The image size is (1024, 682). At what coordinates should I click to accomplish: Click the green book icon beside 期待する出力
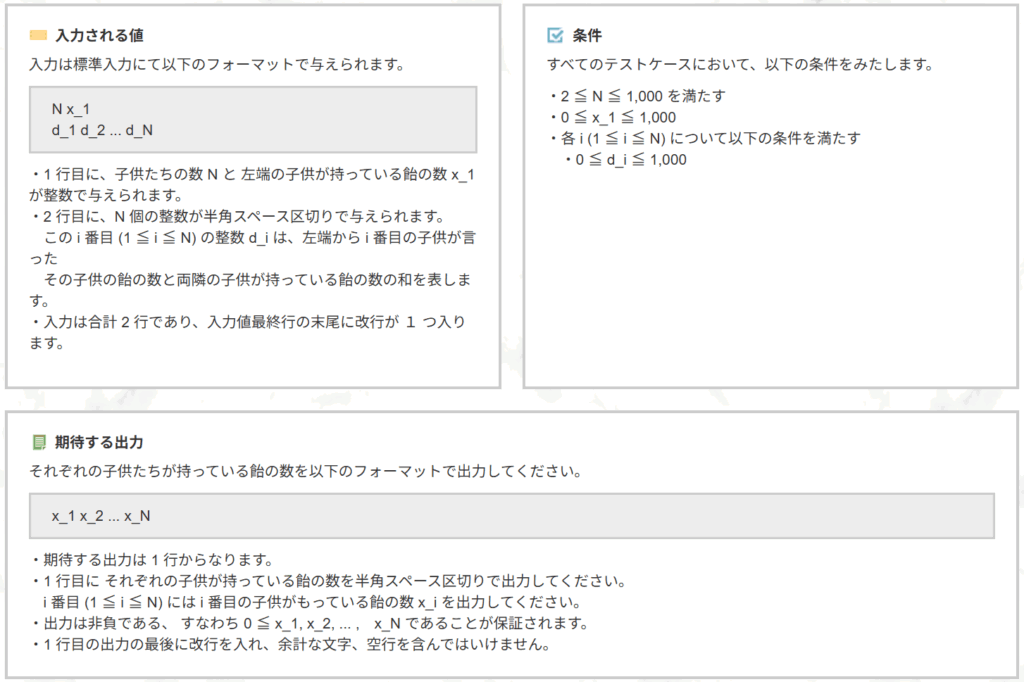point(39,441)
